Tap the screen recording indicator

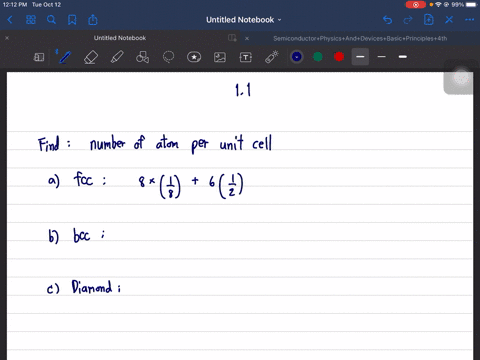point(415,5)
